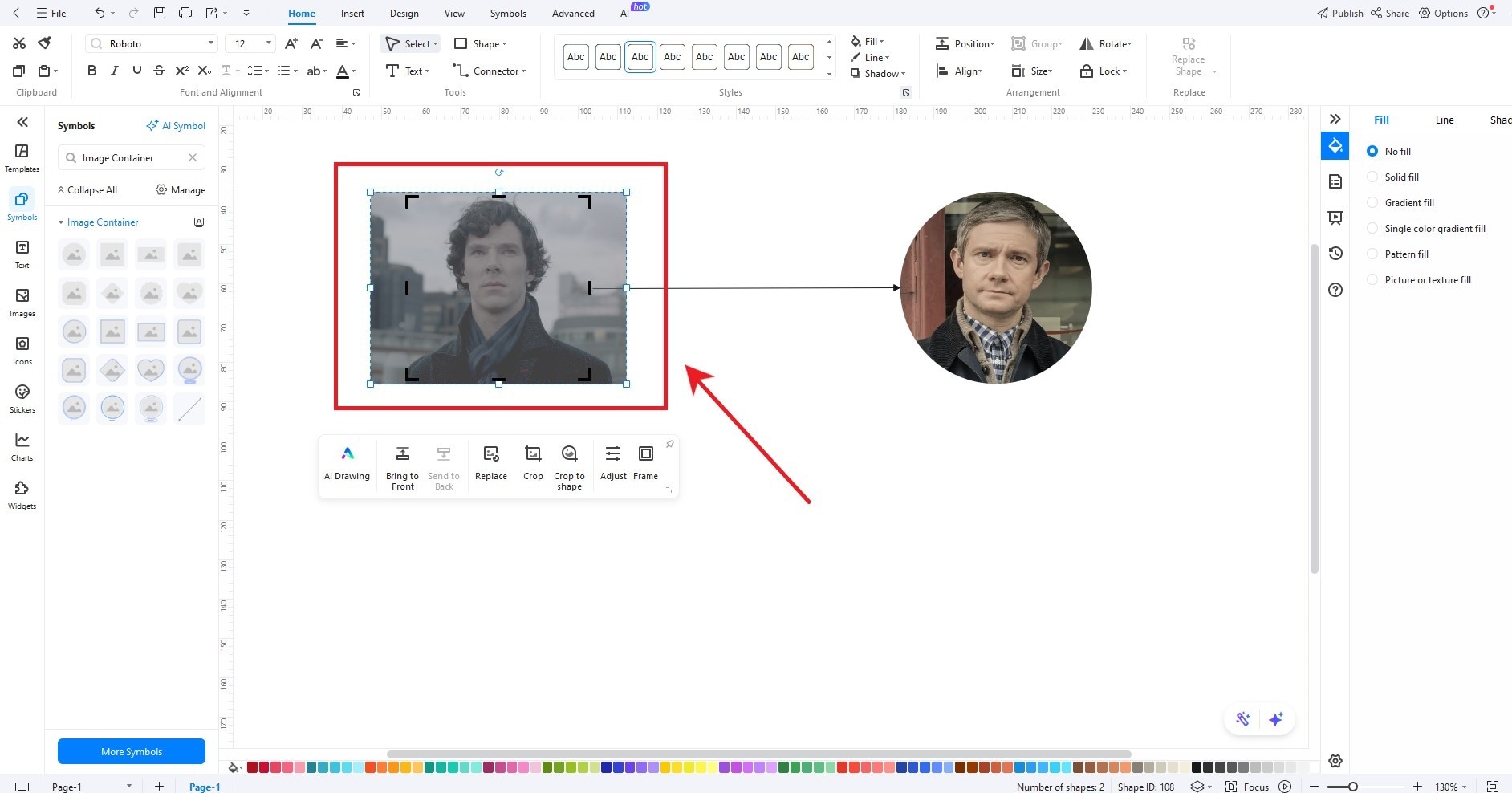Open the View ribbon tab
The height and width of the screenshot is (793, 1512).
point(454,13)
